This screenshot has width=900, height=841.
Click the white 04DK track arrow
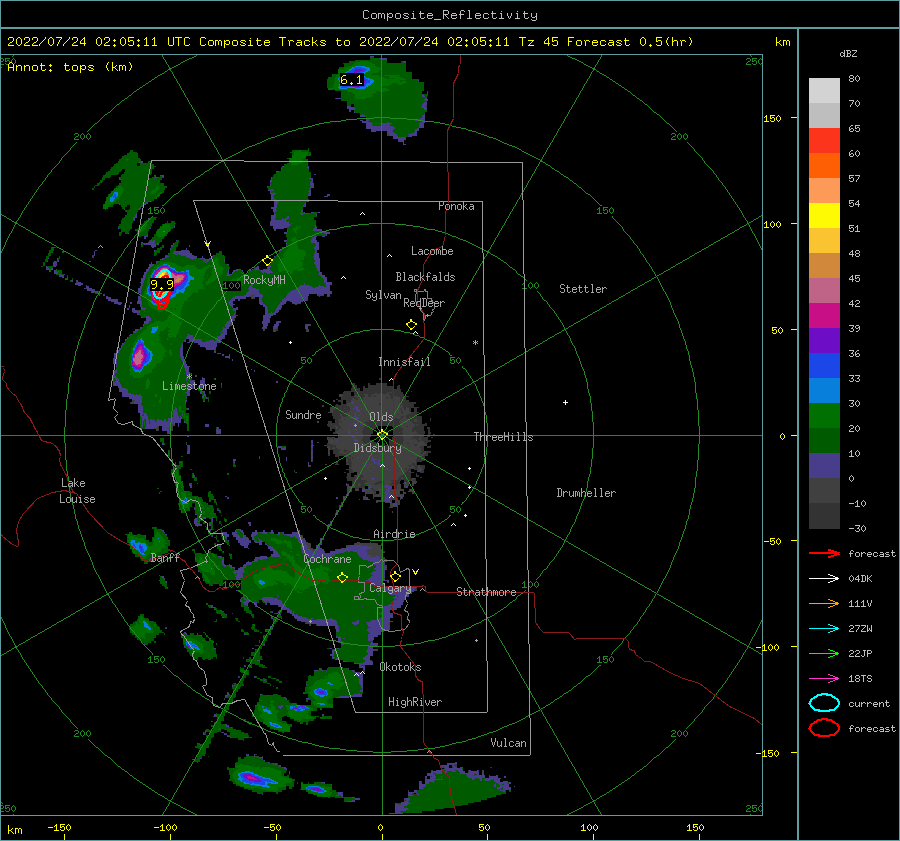point(824,578)
